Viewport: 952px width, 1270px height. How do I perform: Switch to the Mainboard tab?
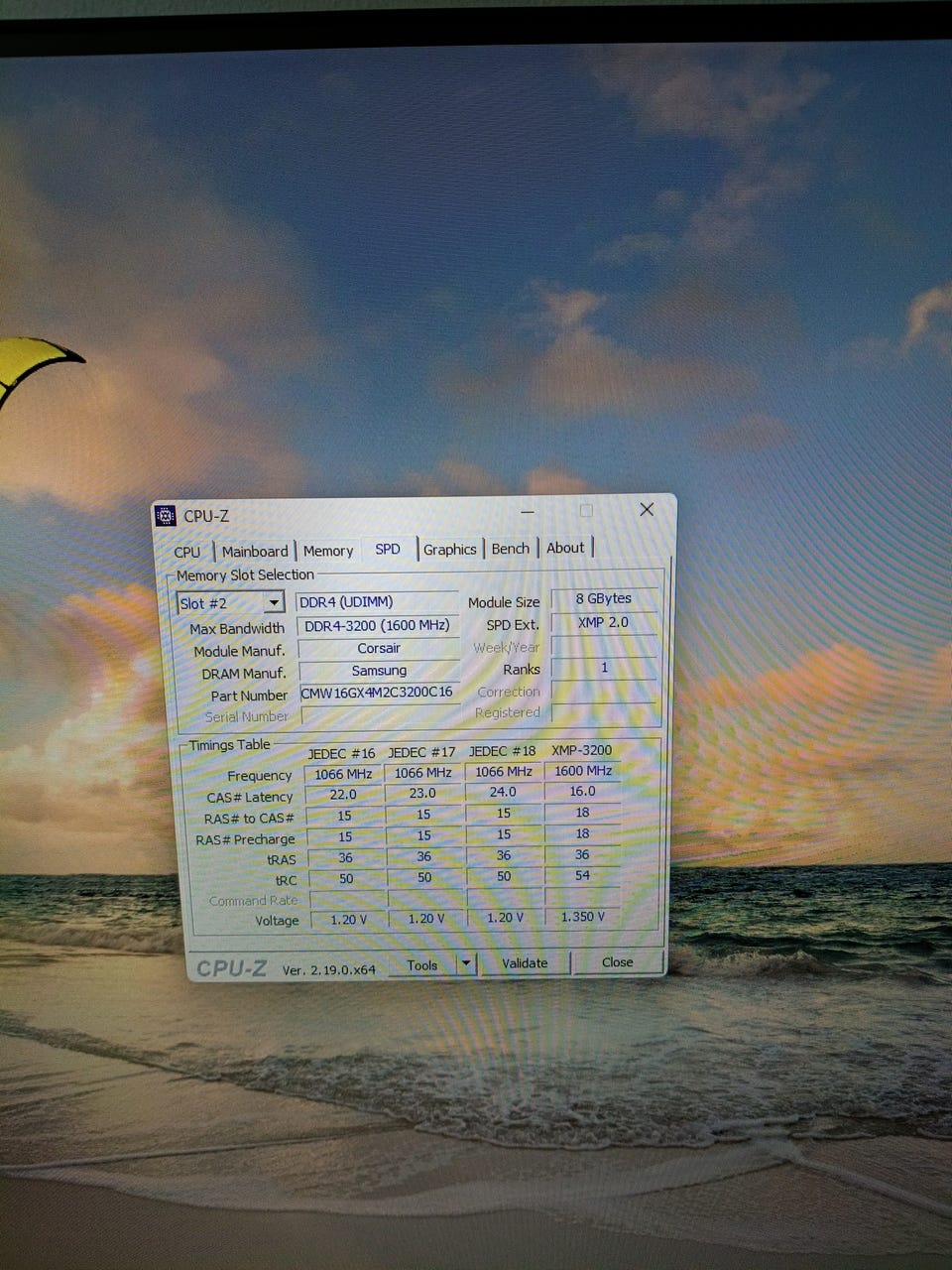(x=255, y=552)
